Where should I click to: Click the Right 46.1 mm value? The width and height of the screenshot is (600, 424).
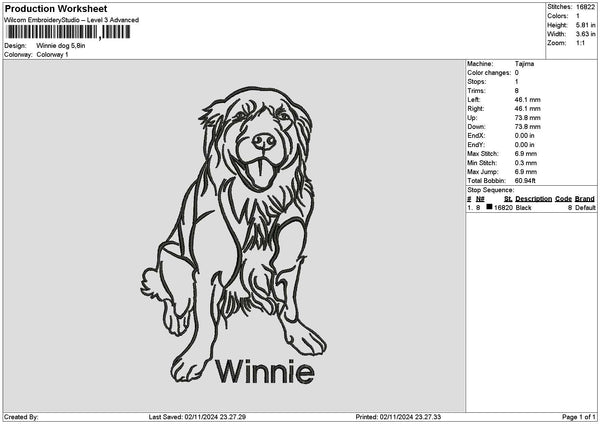pos(528,109)
